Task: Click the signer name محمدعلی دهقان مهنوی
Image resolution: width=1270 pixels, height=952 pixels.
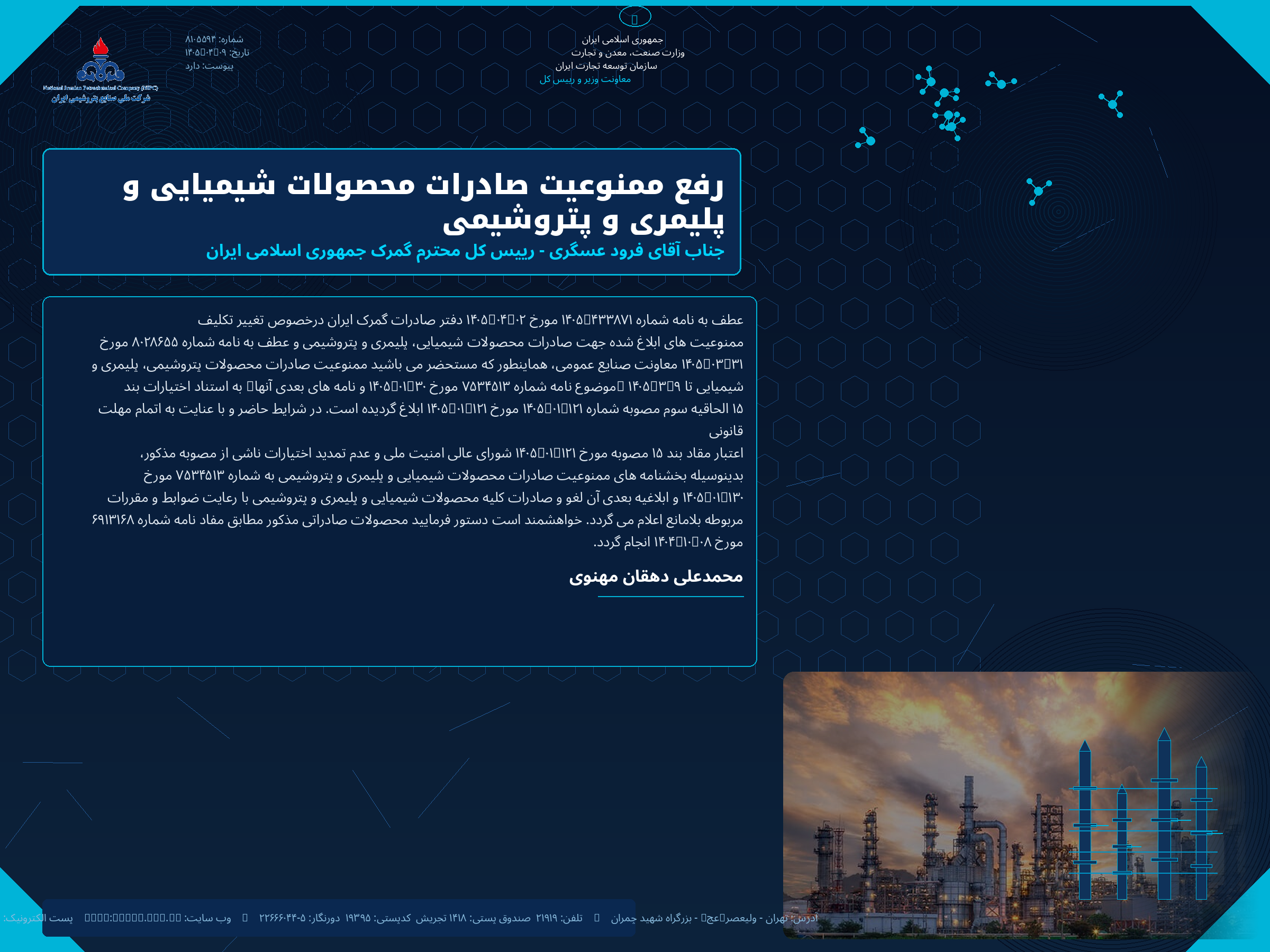Action: [x=656, y=576]
